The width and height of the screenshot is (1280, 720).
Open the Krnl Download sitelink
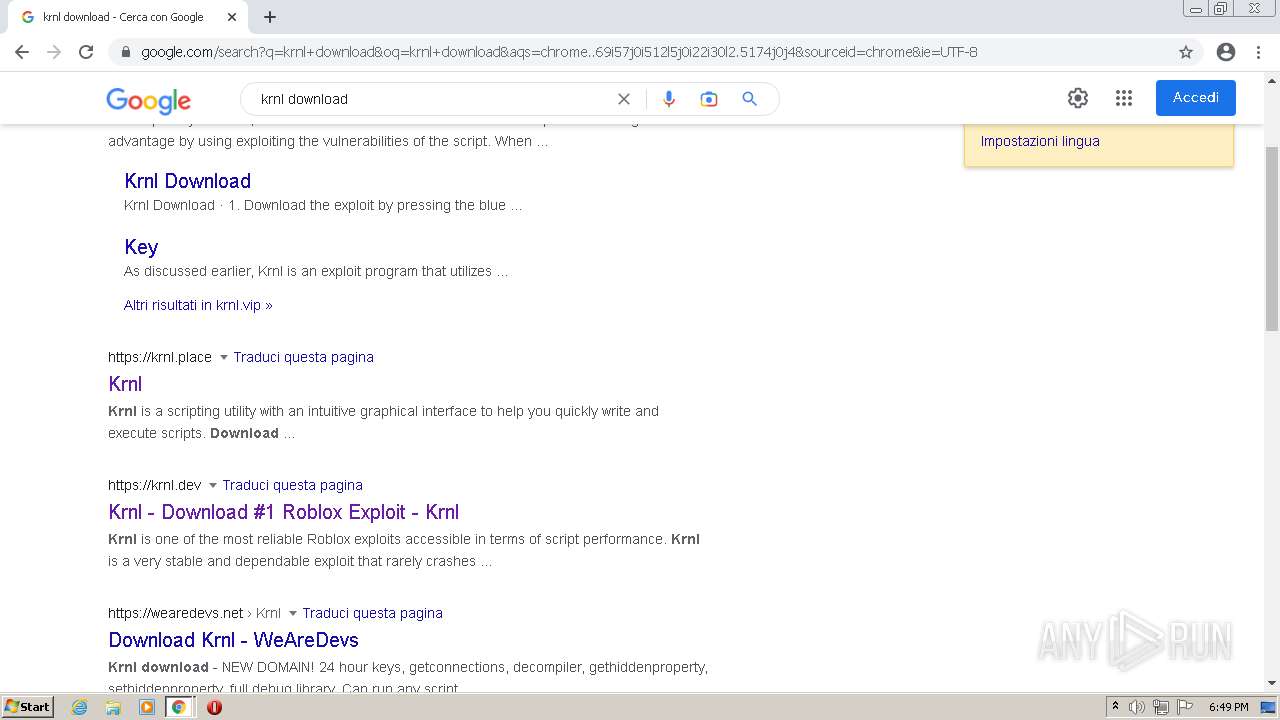[x=187, y=181]
